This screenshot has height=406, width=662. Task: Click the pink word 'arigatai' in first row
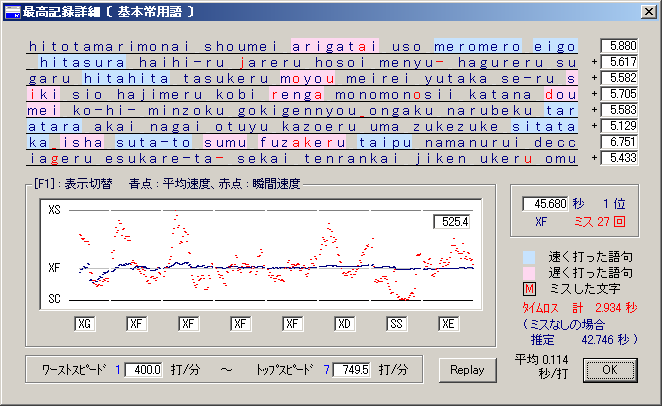[334, 46]
